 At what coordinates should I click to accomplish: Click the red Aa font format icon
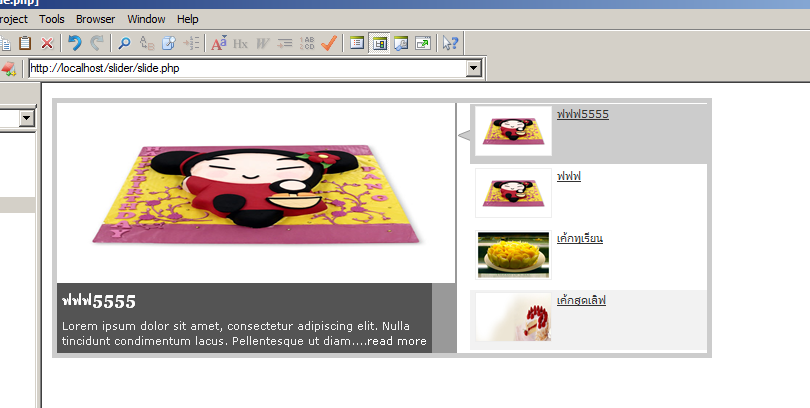(x=219, y=43)
